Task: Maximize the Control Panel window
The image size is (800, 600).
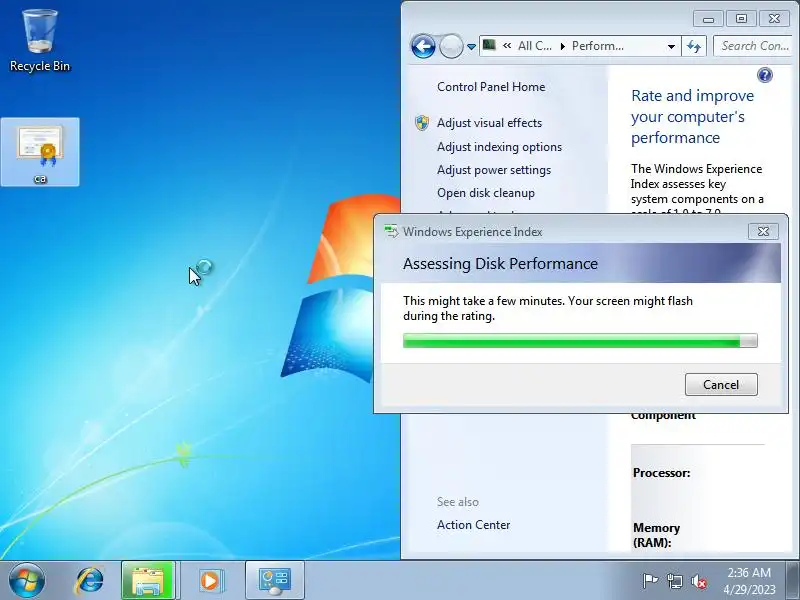Action: pyautogui.click(x=741, y=19)
